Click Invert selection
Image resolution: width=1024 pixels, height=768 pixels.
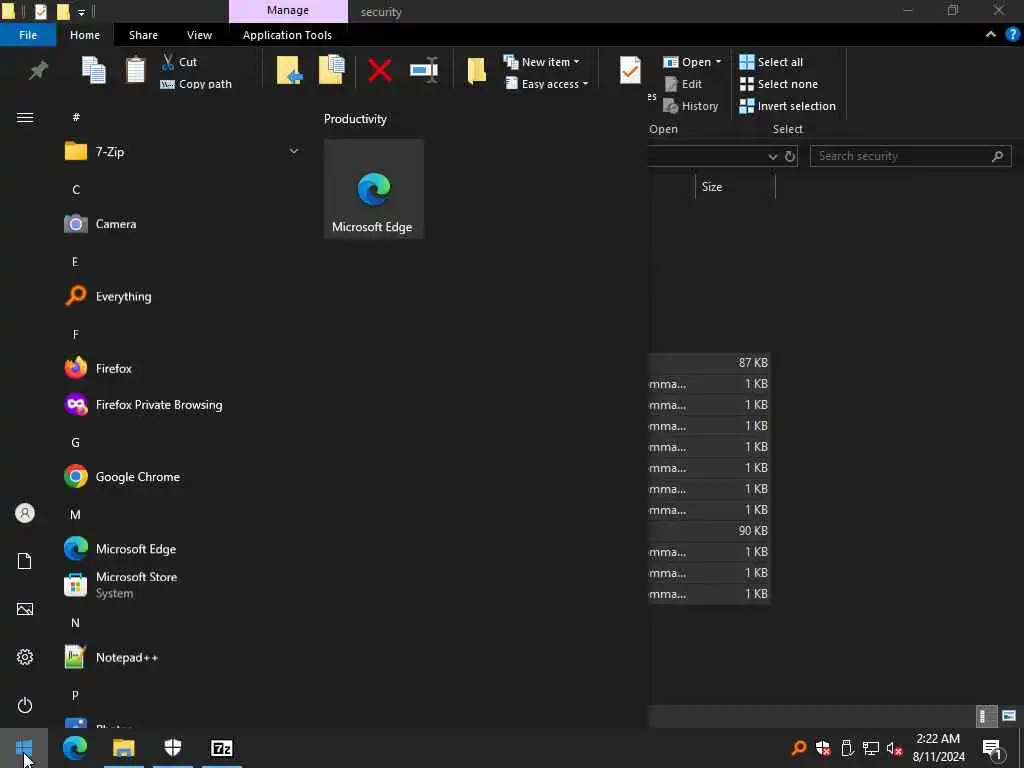pos(788,106)
